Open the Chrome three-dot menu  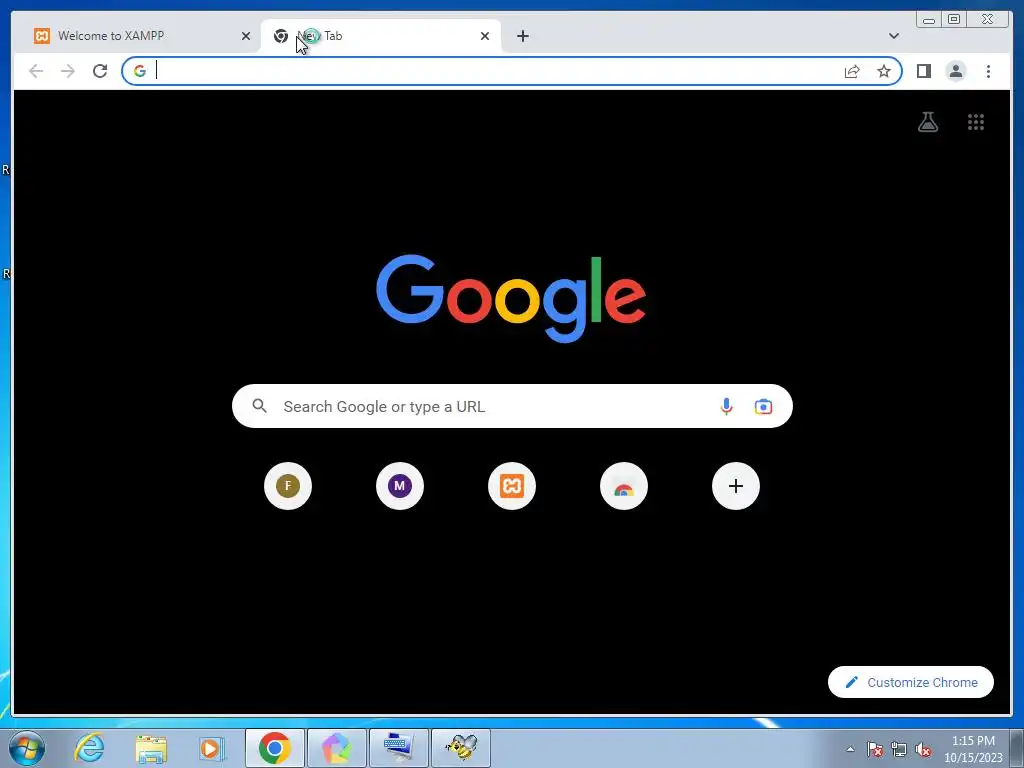point(988,71)
